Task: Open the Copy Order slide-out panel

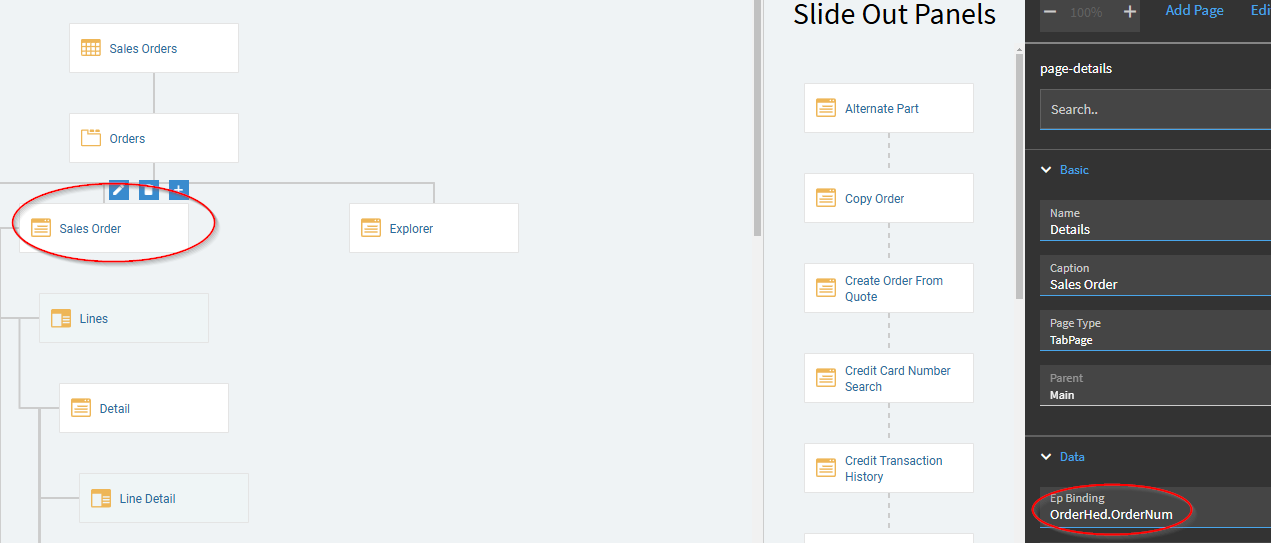Action: pos(889,198)
